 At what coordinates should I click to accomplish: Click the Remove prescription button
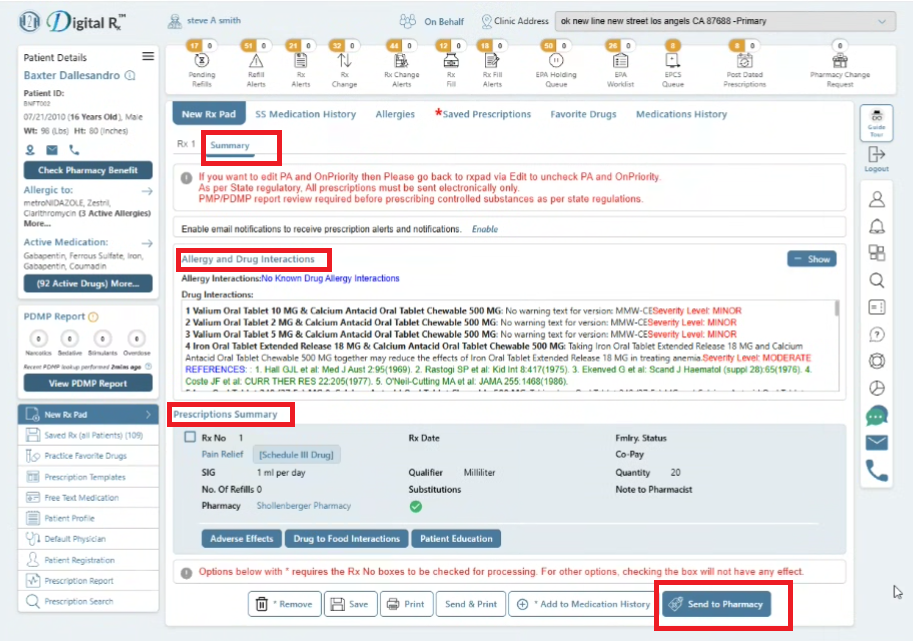pos(285,604)
